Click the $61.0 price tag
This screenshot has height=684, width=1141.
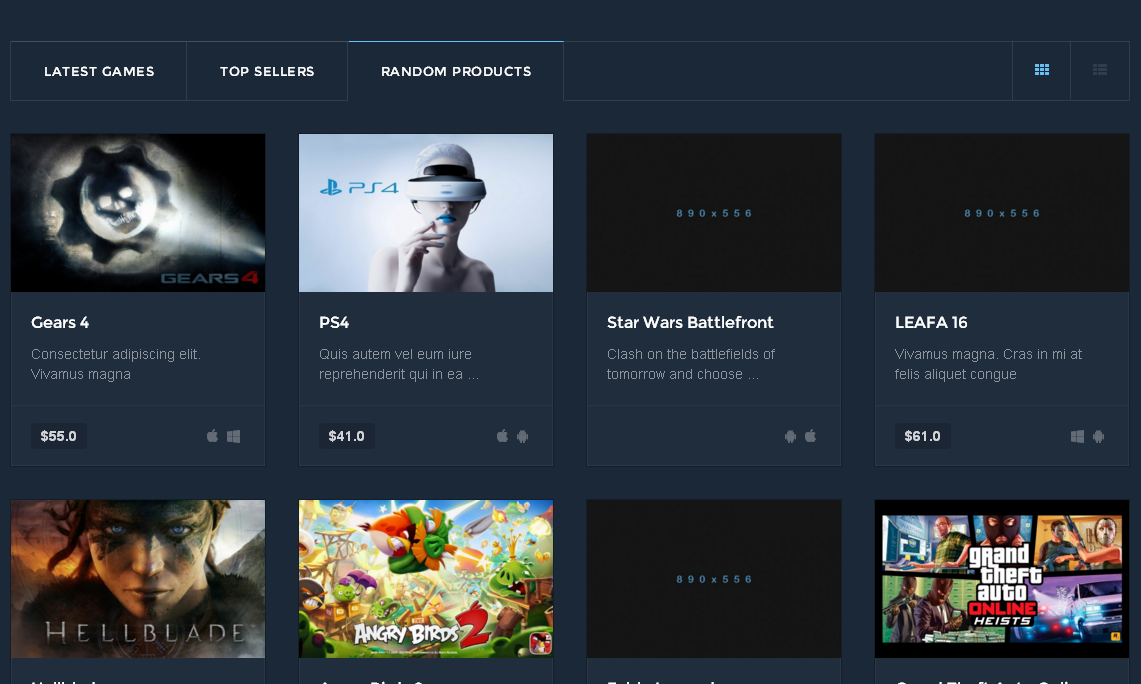(922, 436)
